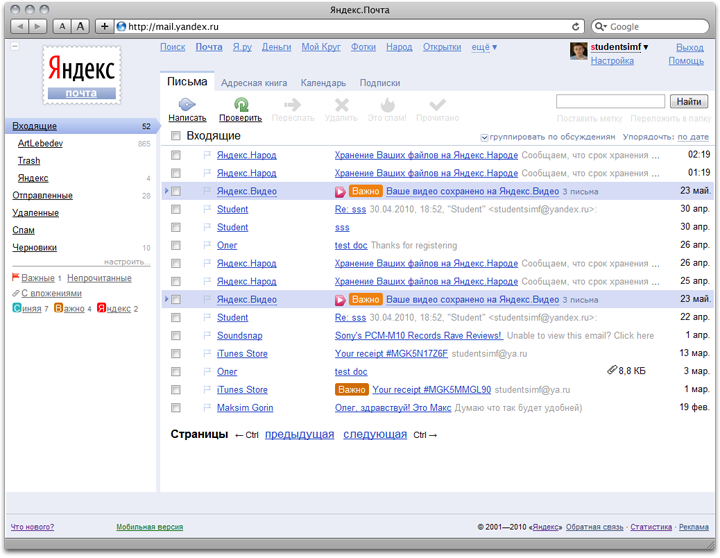This screenshot has height=558, width=720.
Task: Expand the thread arrow on first Яндекс.Видео row
Action: pos(166,191)
